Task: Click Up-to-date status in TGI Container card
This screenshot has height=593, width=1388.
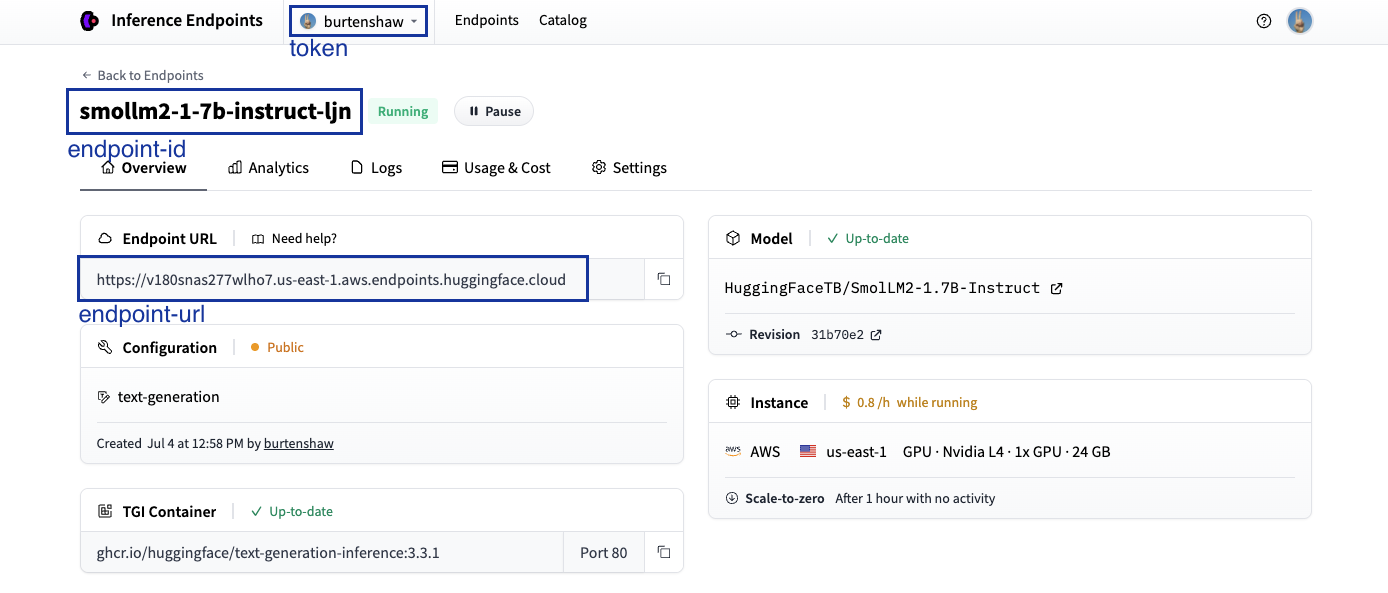Action: point(292,511)
